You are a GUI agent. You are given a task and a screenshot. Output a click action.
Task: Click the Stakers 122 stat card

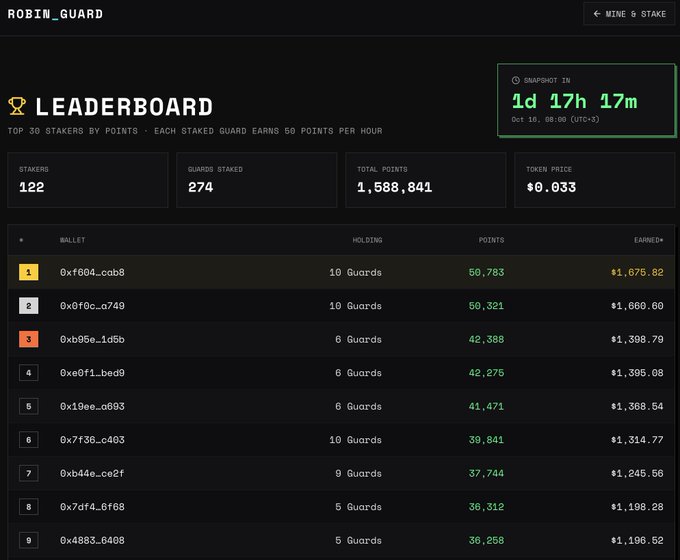coord(88,180)
